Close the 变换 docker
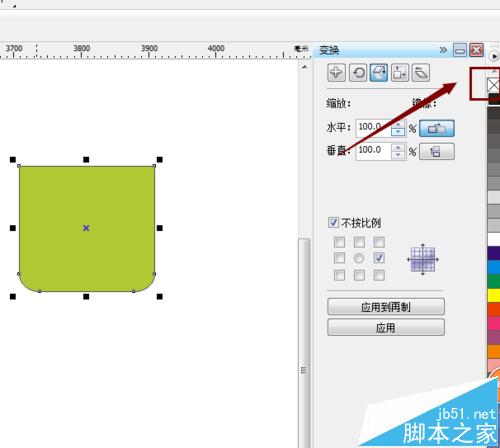Viewport: 500px width, 448px height. click(x=477, y=50)
